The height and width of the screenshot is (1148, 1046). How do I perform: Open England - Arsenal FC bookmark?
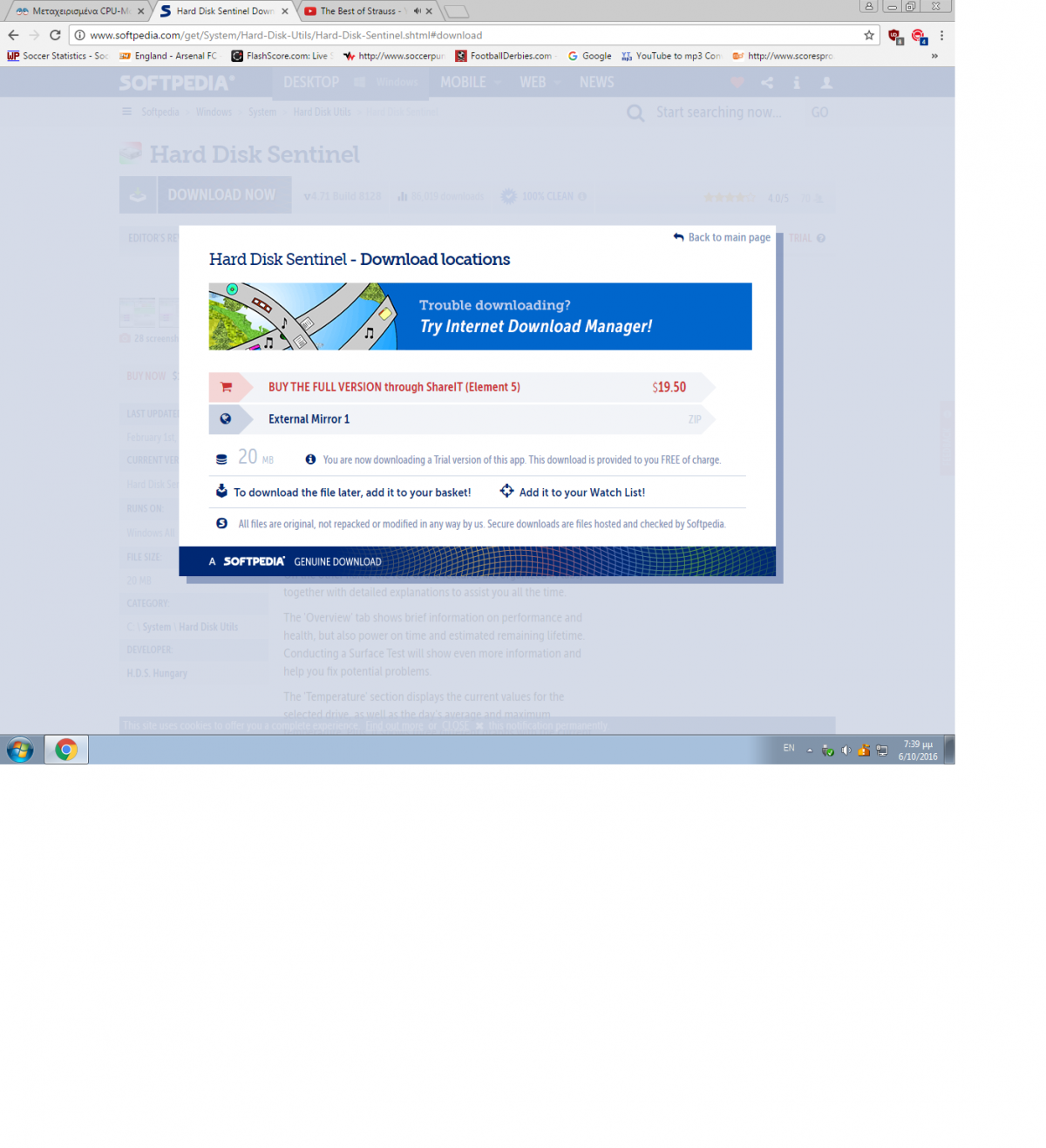[x=169, y=56]
